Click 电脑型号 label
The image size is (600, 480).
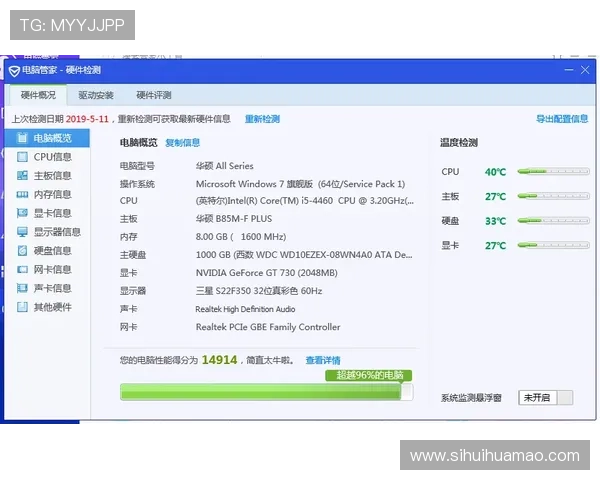[x=137, y=166]
